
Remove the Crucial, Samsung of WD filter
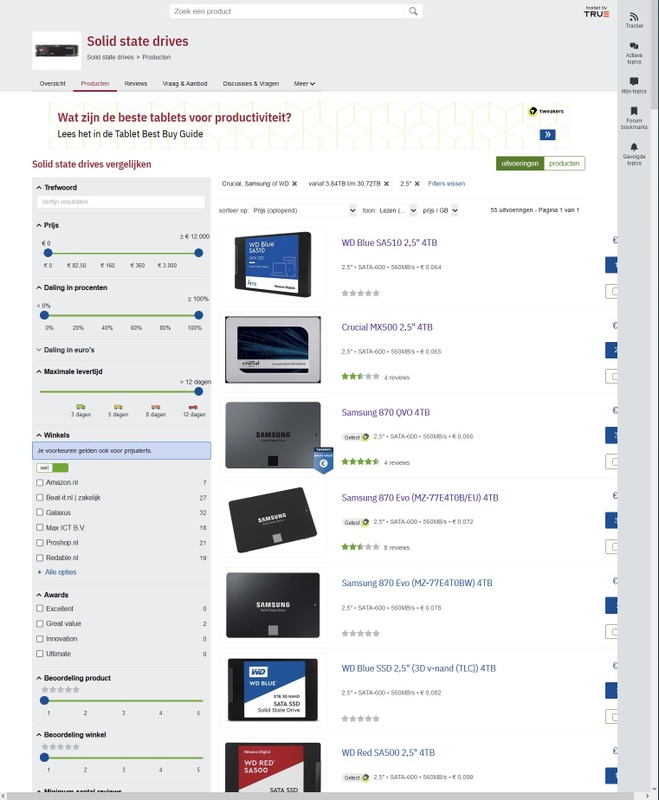point(294,184)
